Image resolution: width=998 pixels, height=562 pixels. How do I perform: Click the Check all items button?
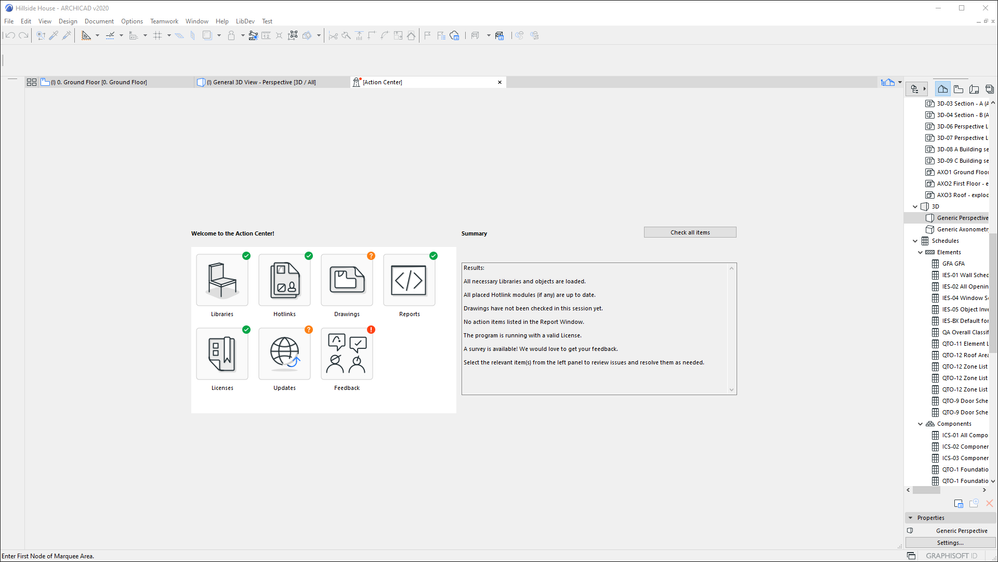coord(690,232)
